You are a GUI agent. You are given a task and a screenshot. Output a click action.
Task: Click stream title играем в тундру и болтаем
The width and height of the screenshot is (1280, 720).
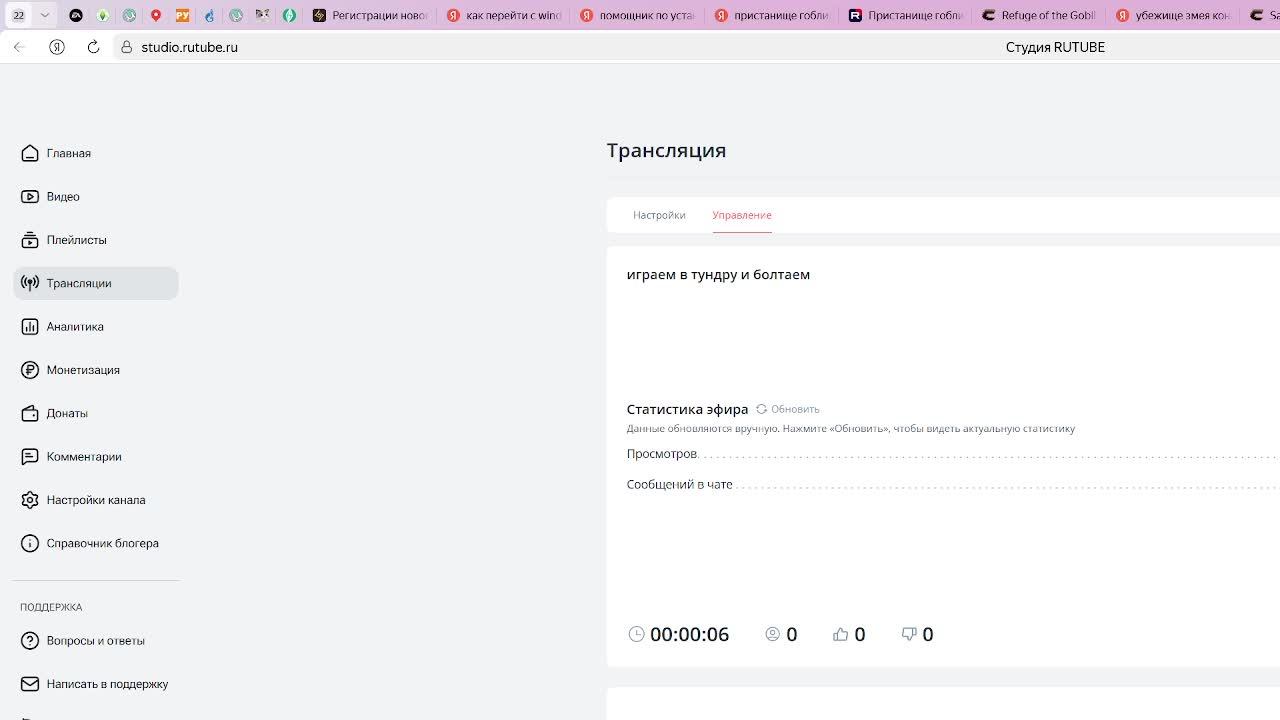pos(718,274)
